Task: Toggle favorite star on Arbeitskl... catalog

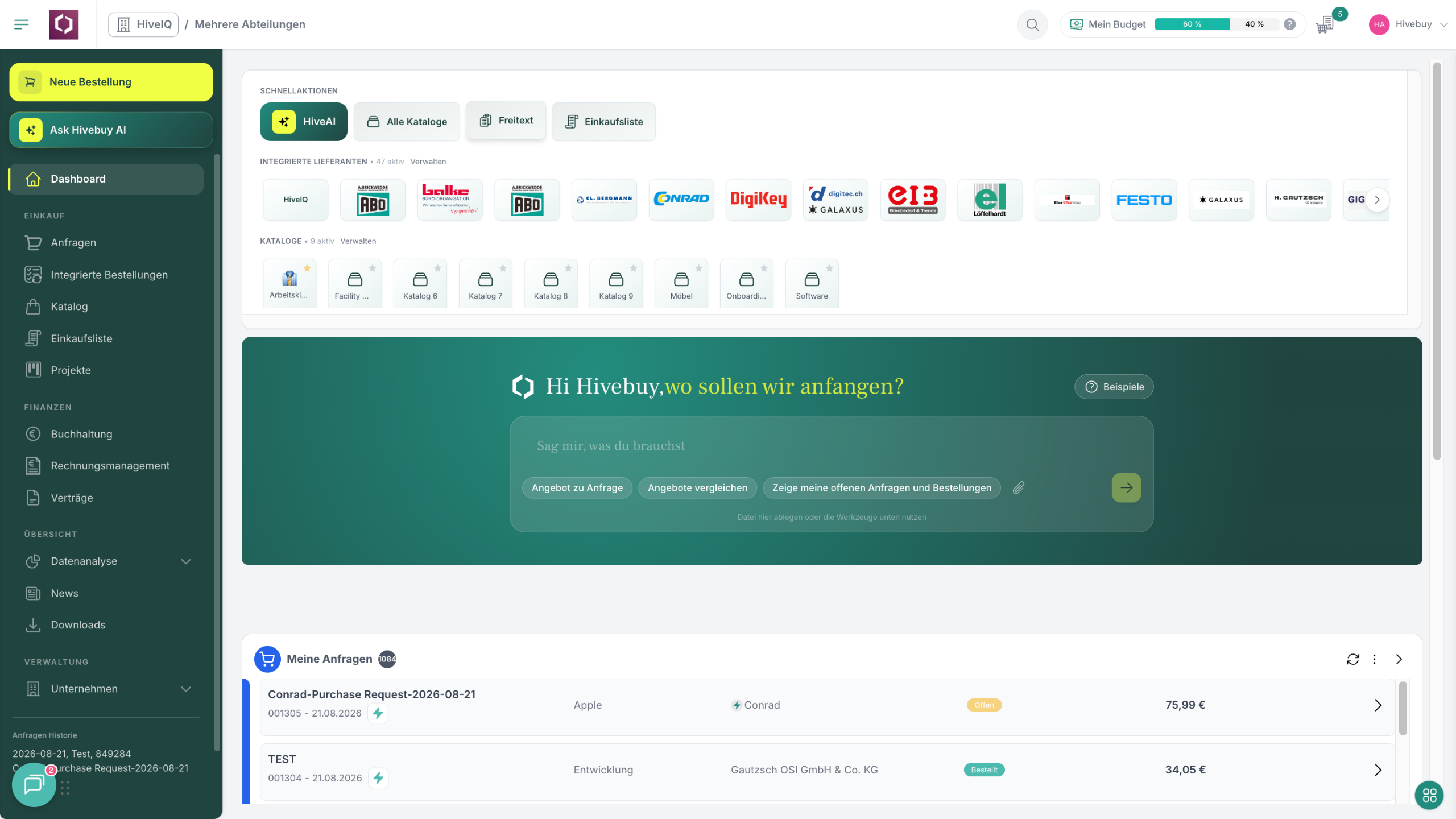Action: pos(307,268)
